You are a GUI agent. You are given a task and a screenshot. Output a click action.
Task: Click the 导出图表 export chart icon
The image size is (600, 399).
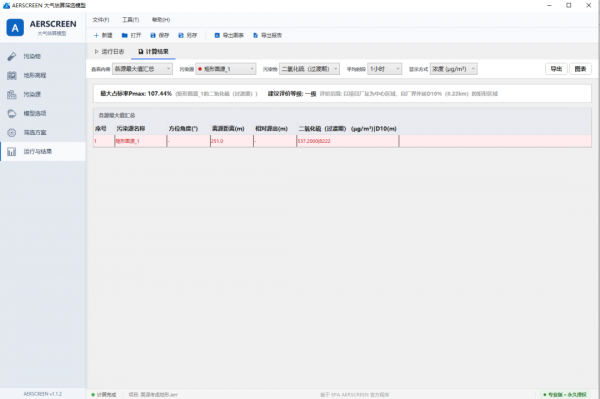click(x=217, y=35)
